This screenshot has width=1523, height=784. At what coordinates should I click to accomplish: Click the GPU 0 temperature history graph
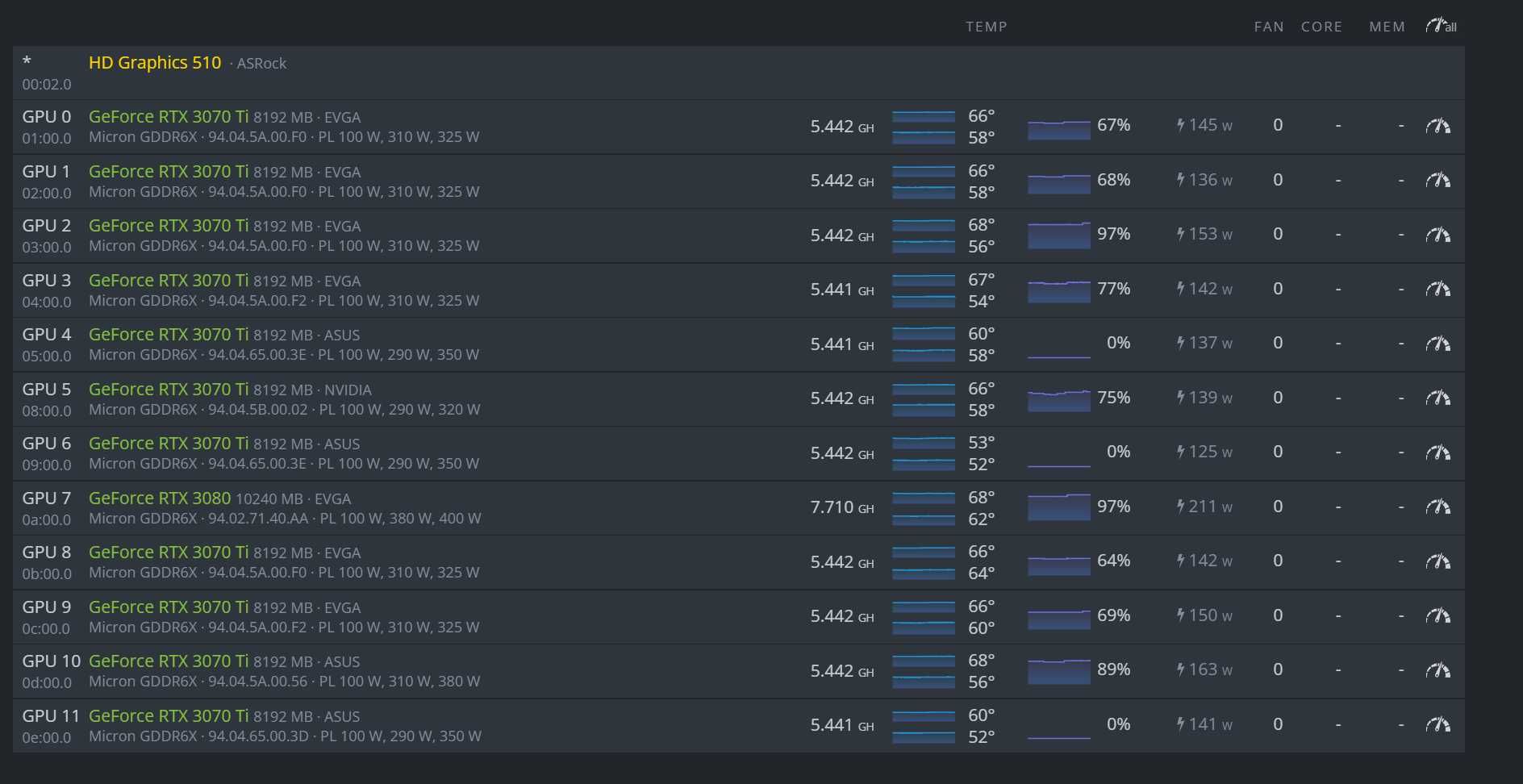[924, 127]
